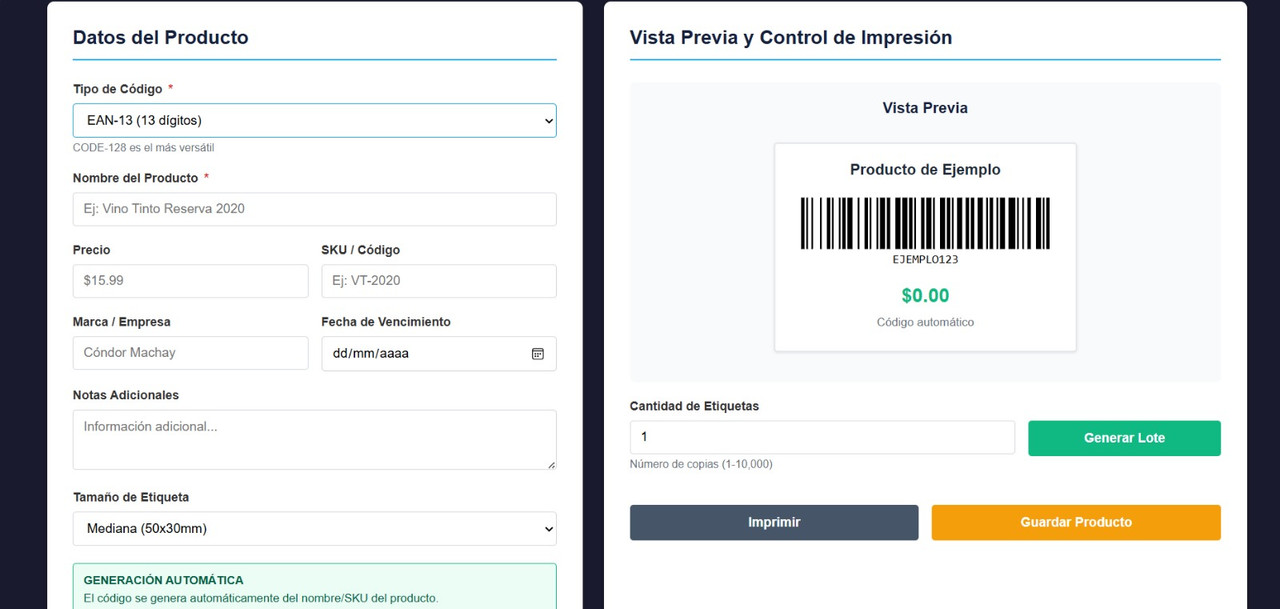Viewport: 1280px width, 609px height.
Task: Select the day segment of the expiry date
Action: [340, 353]
